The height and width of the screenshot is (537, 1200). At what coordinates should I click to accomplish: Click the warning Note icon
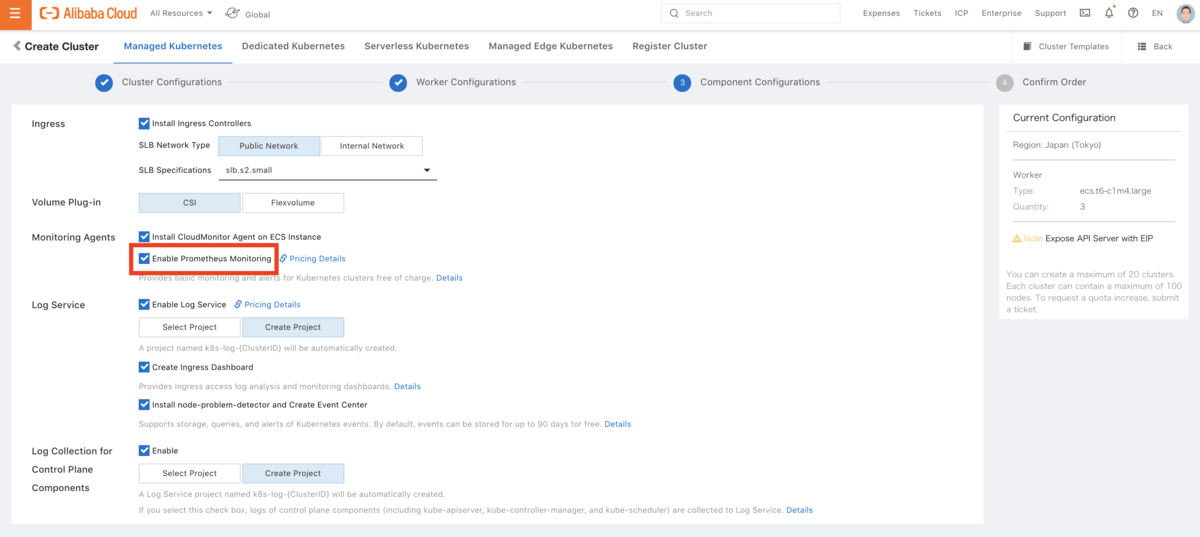[1017, 238]
